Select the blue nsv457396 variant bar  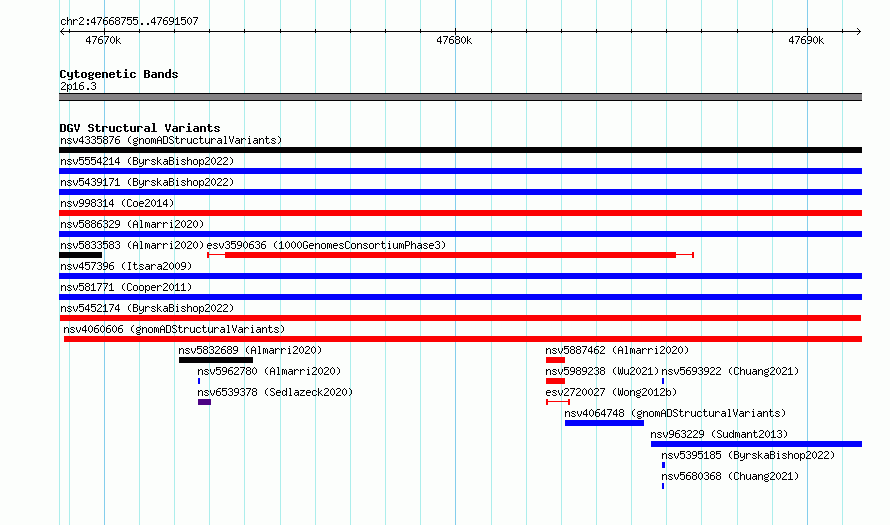460,276
